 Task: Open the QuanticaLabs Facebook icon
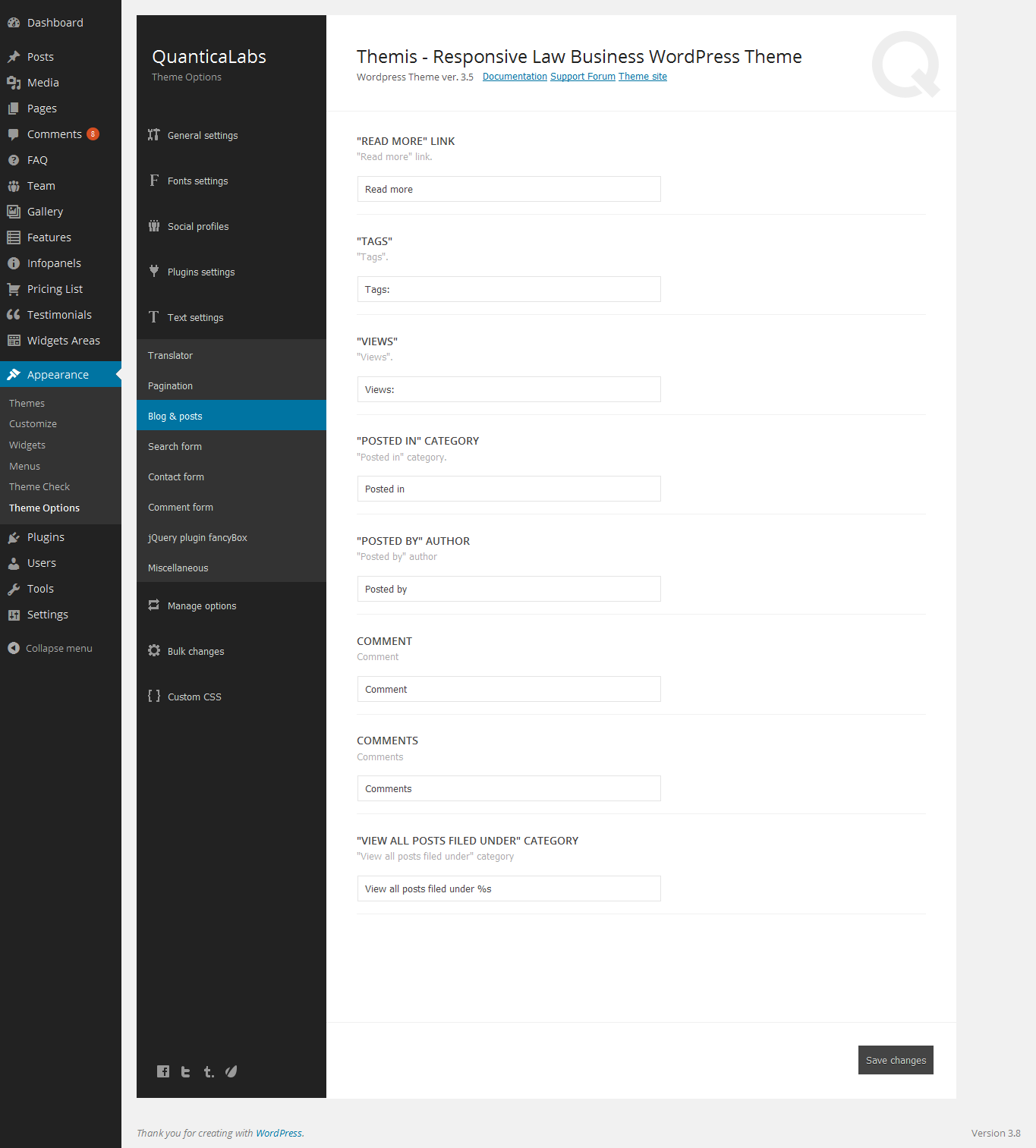(x=163, y=1071)
